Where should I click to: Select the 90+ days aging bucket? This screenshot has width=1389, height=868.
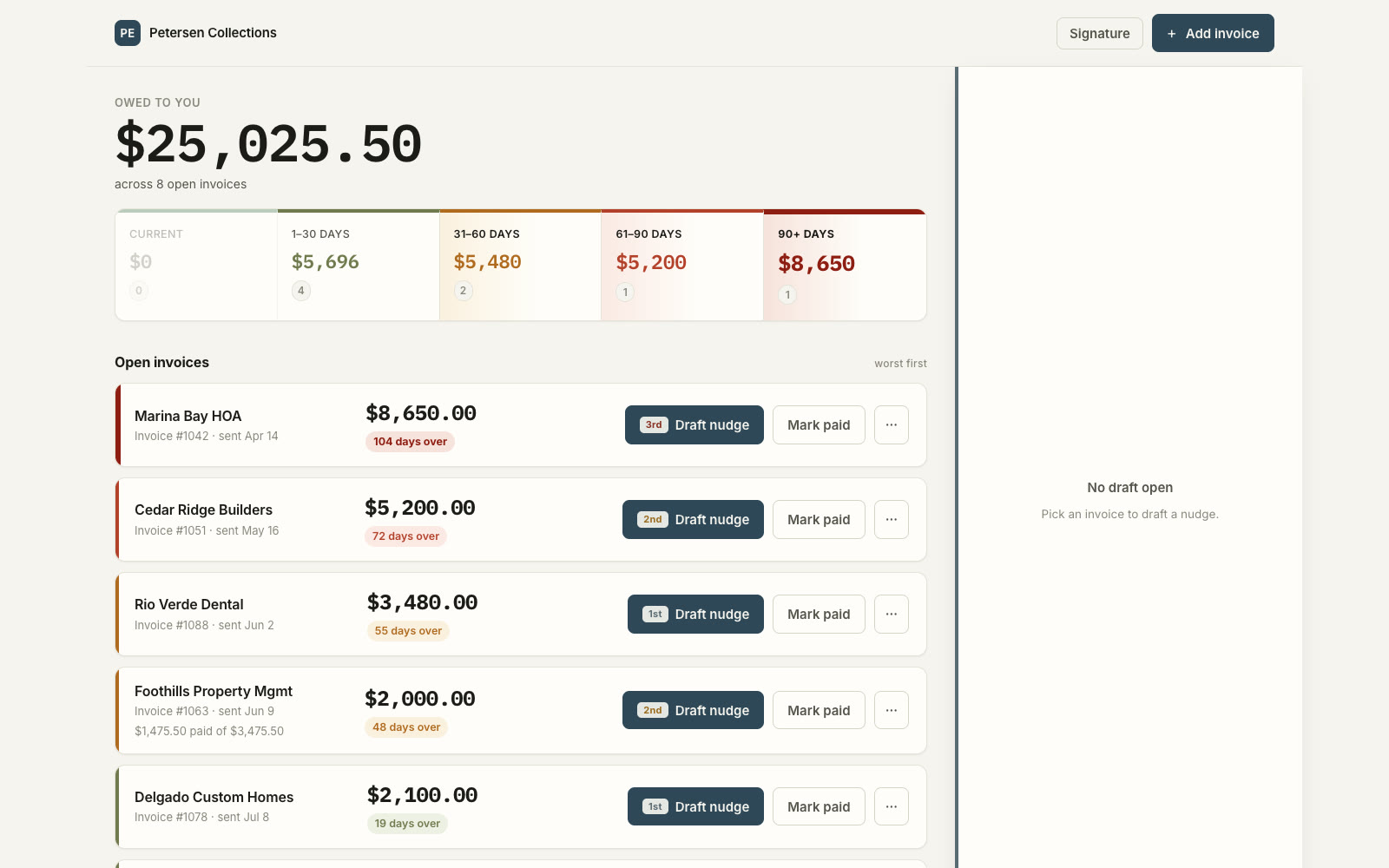point(845,265)
